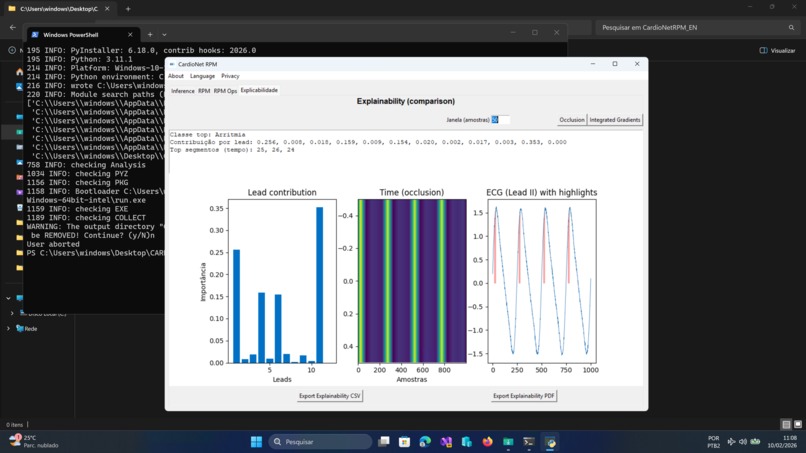Click the 'Explainability (comparison)' heading
This screenshot has width=806, height=453.
tap(406, 101)
